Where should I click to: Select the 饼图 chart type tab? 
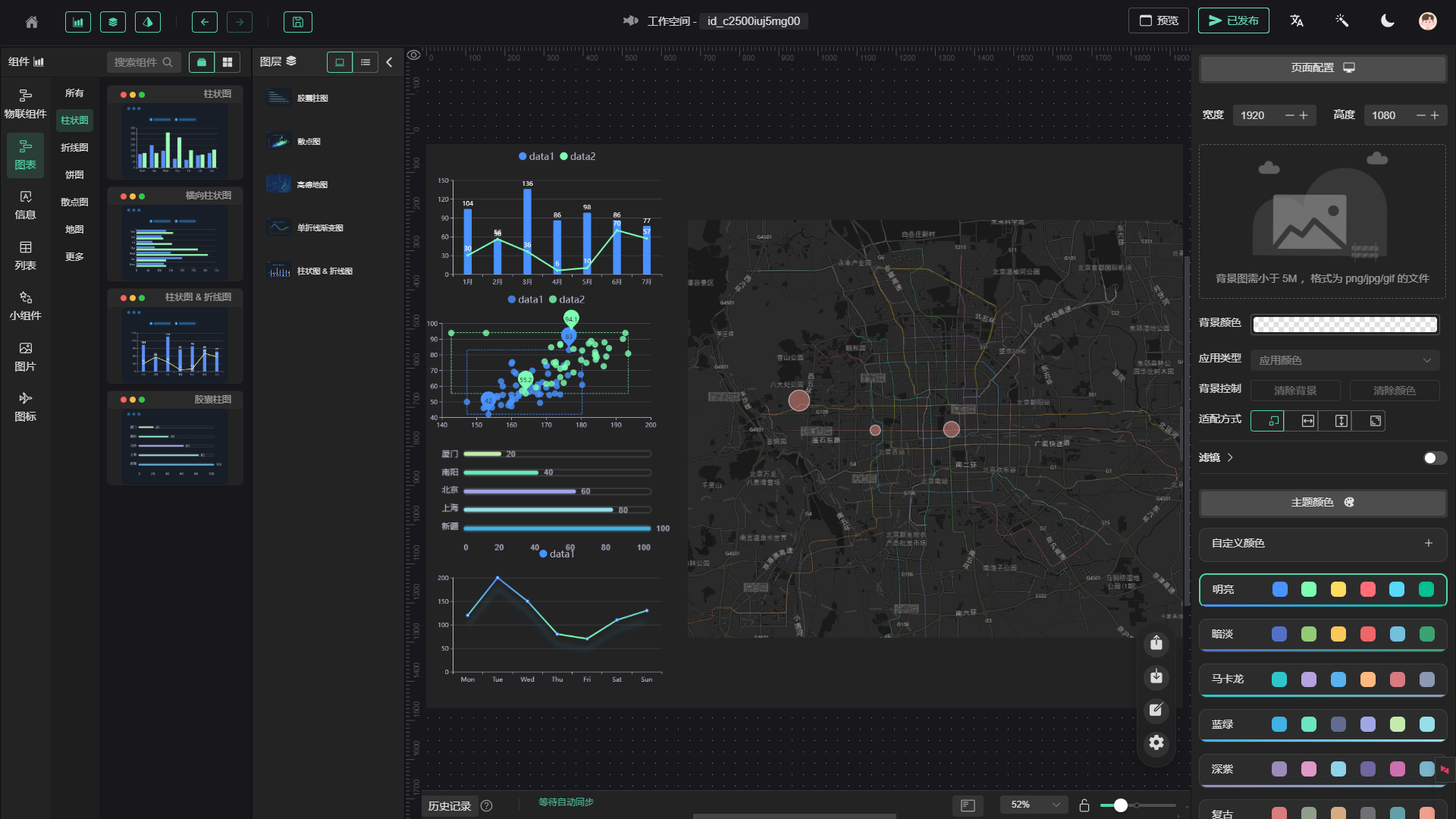[x=74, y=175]
